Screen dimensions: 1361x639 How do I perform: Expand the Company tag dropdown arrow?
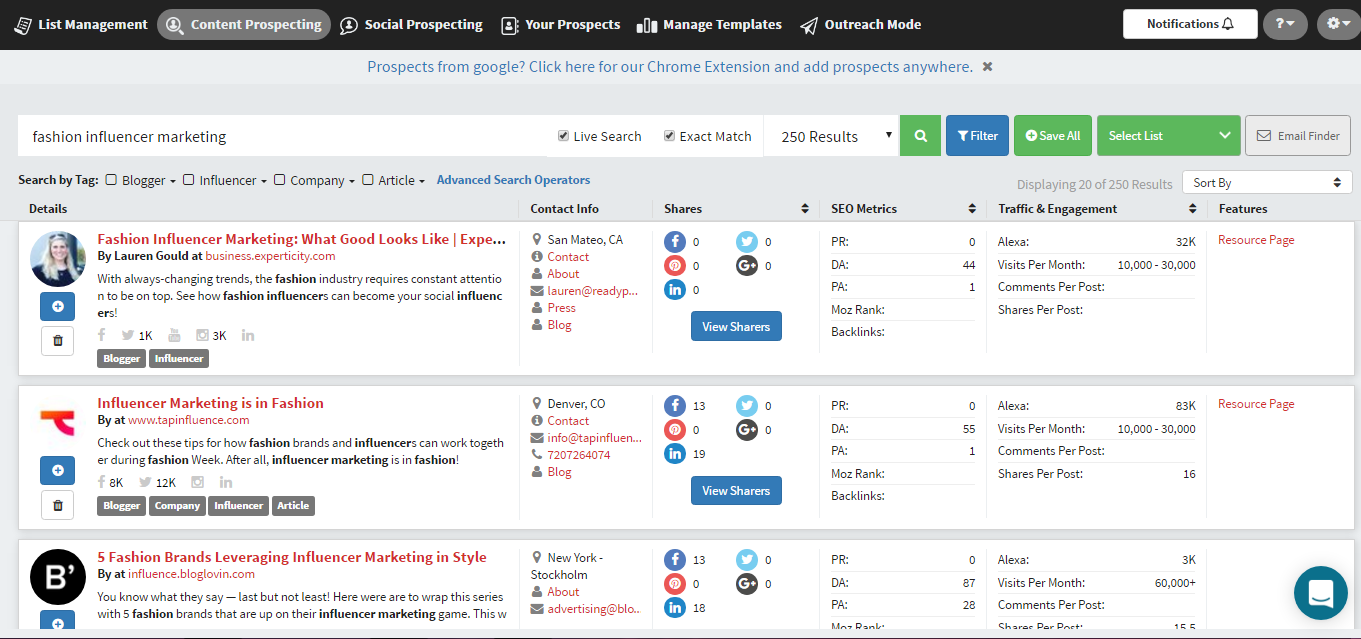coord(352,182)
